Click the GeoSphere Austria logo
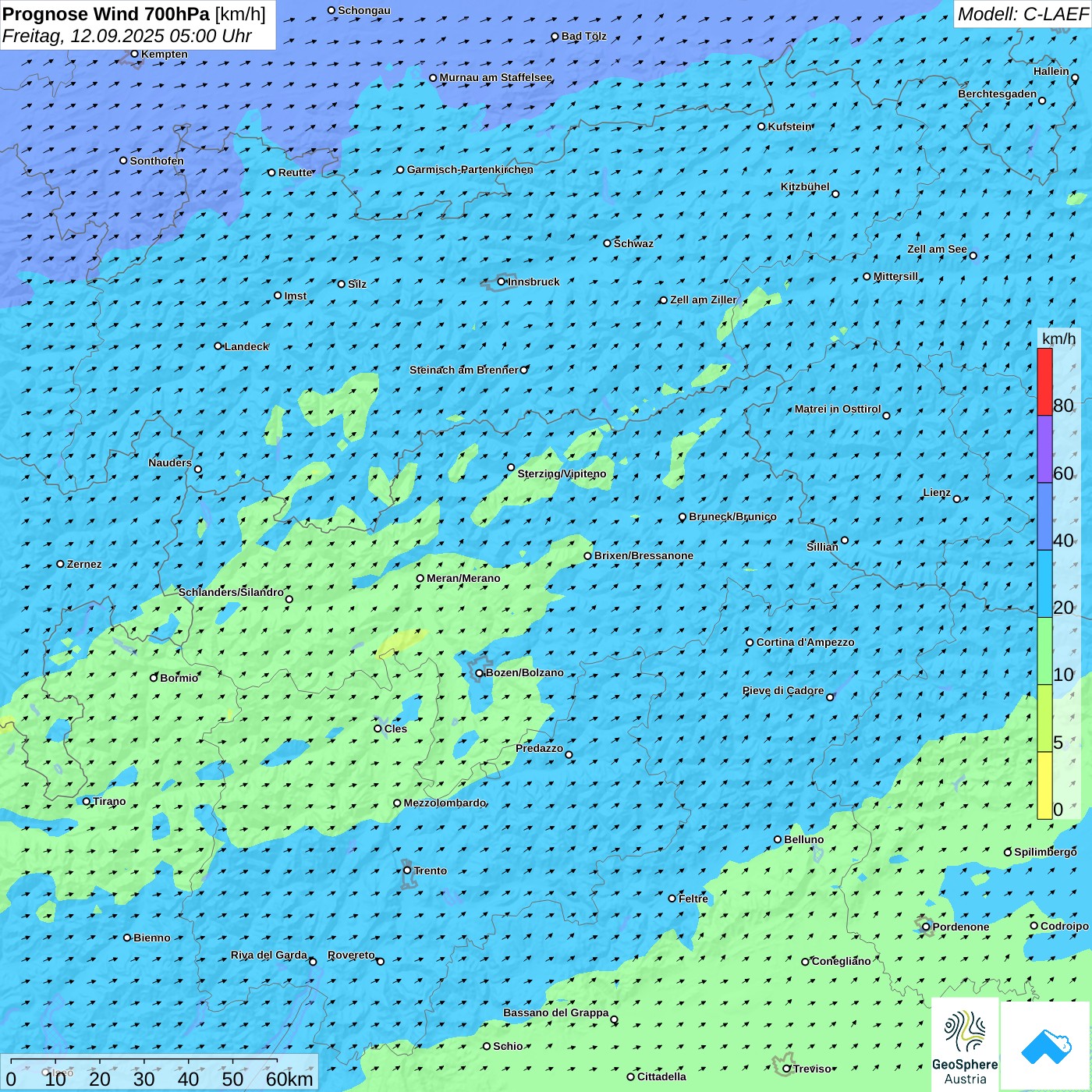This screenshot has height=1092, width=1092. 965,1045
